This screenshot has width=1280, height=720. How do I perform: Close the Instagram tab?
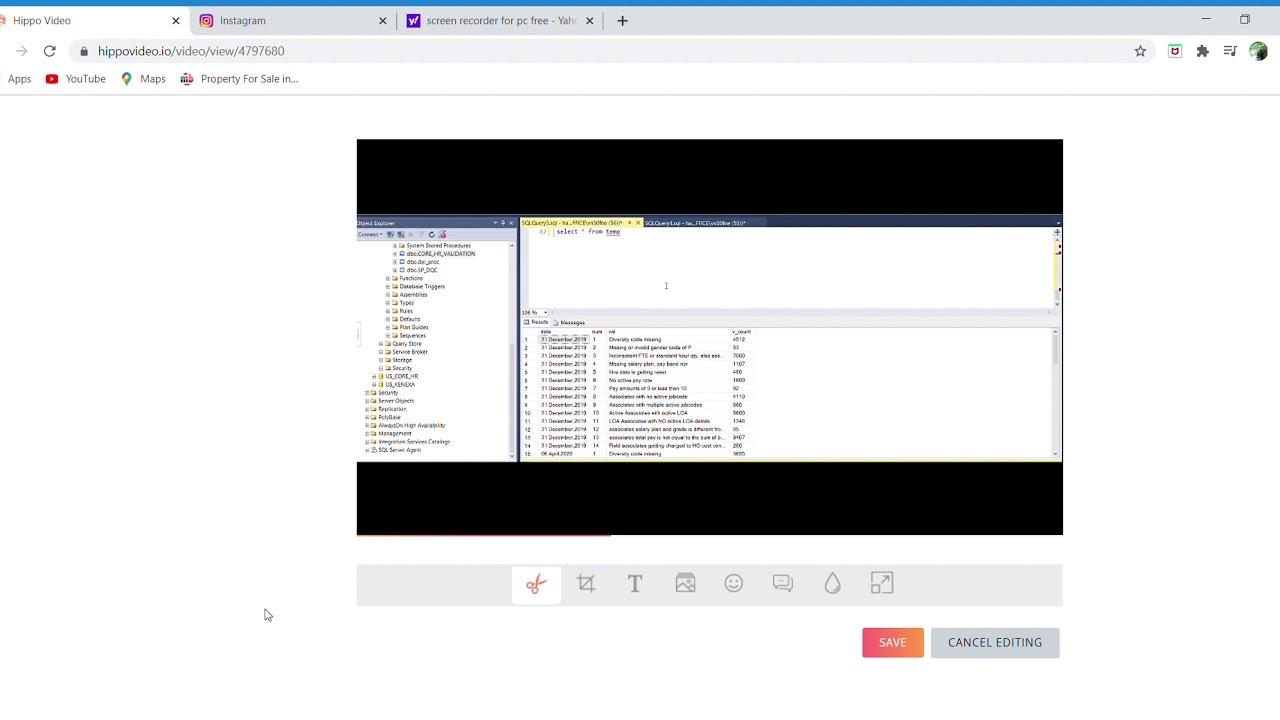[x=382, y=20]
